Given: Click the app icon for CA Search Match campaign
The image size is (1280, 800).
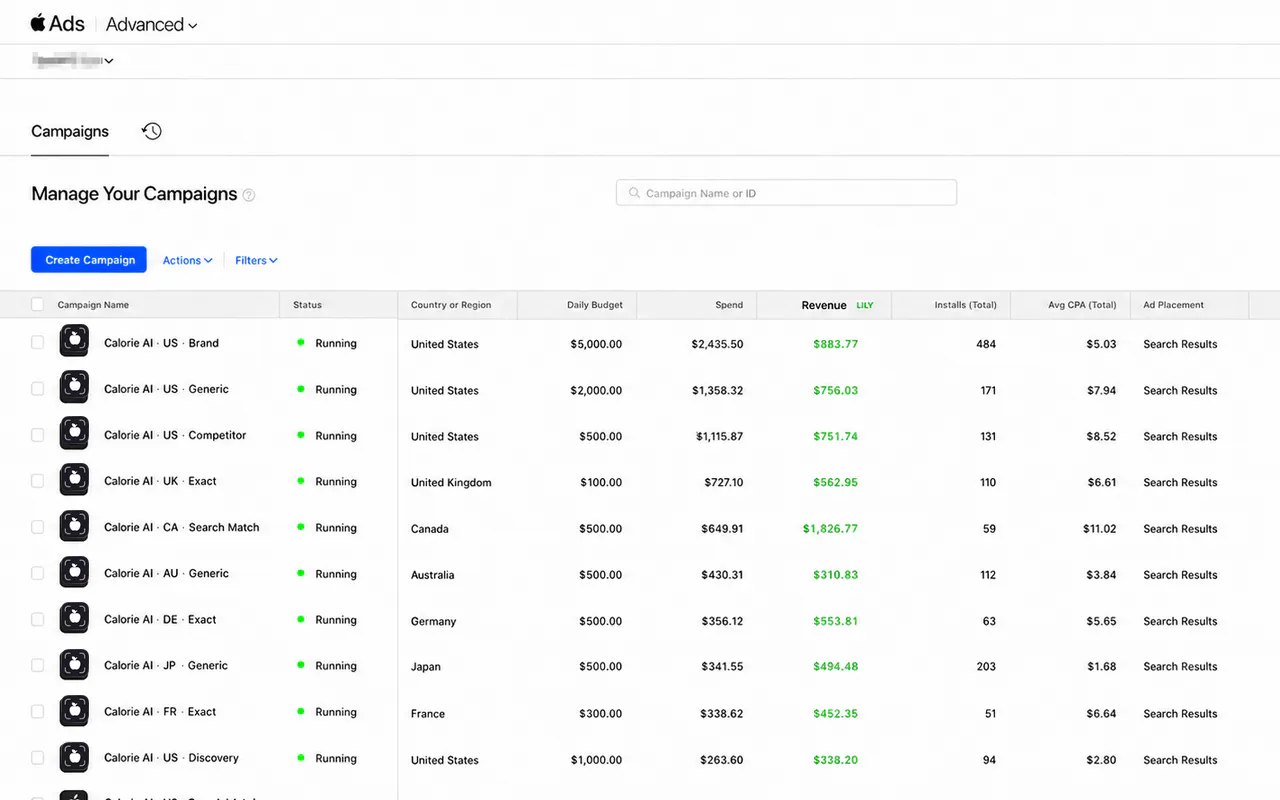Looking at the screenshot, I should [74, 526].
